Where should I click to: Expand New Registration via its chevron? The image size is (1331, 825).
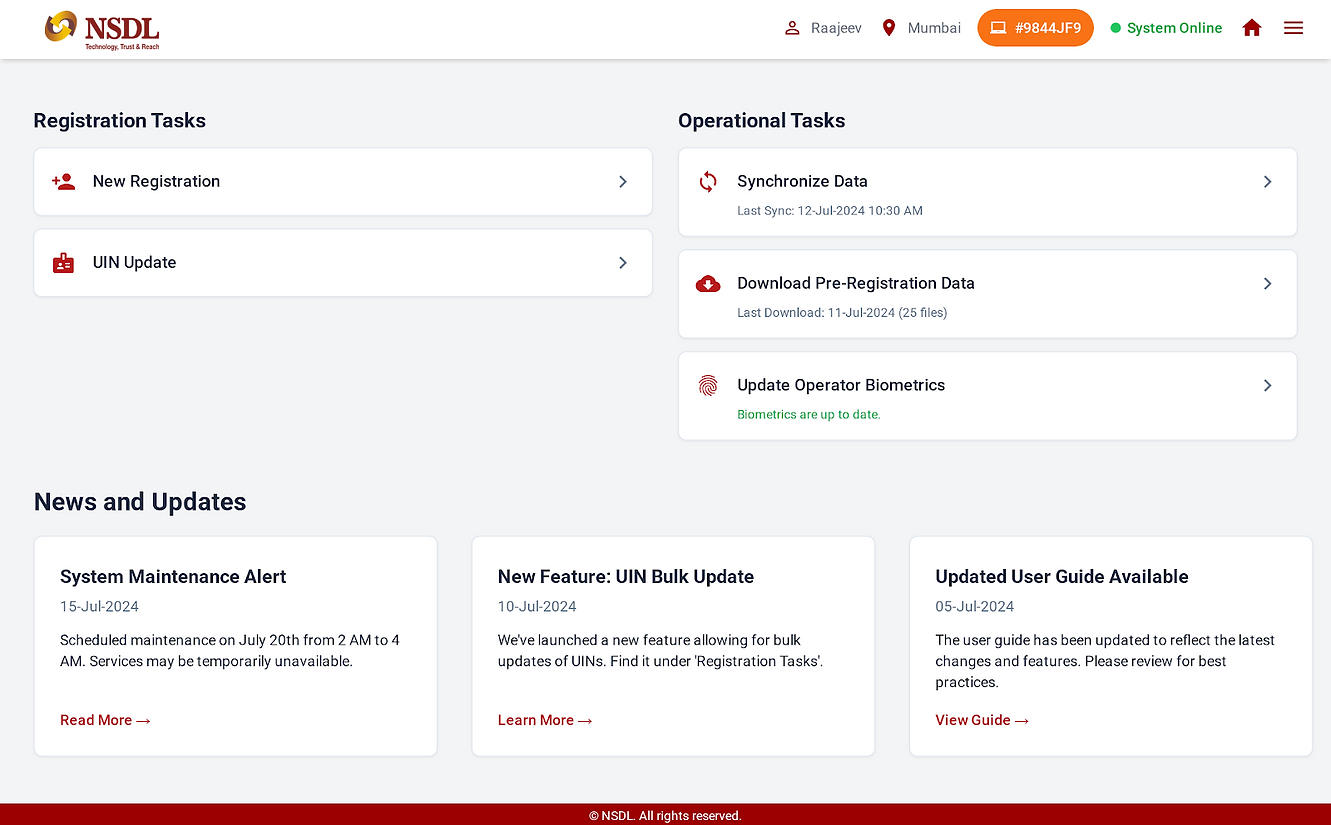(623, 181)
